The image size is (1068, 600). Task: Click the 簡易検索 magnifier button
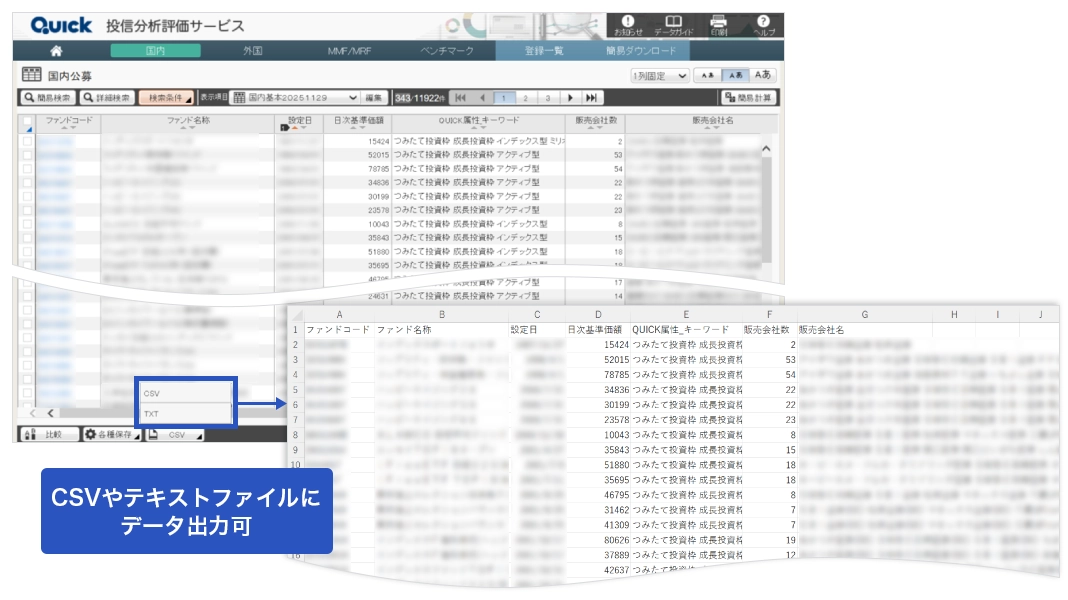[47, 98]
